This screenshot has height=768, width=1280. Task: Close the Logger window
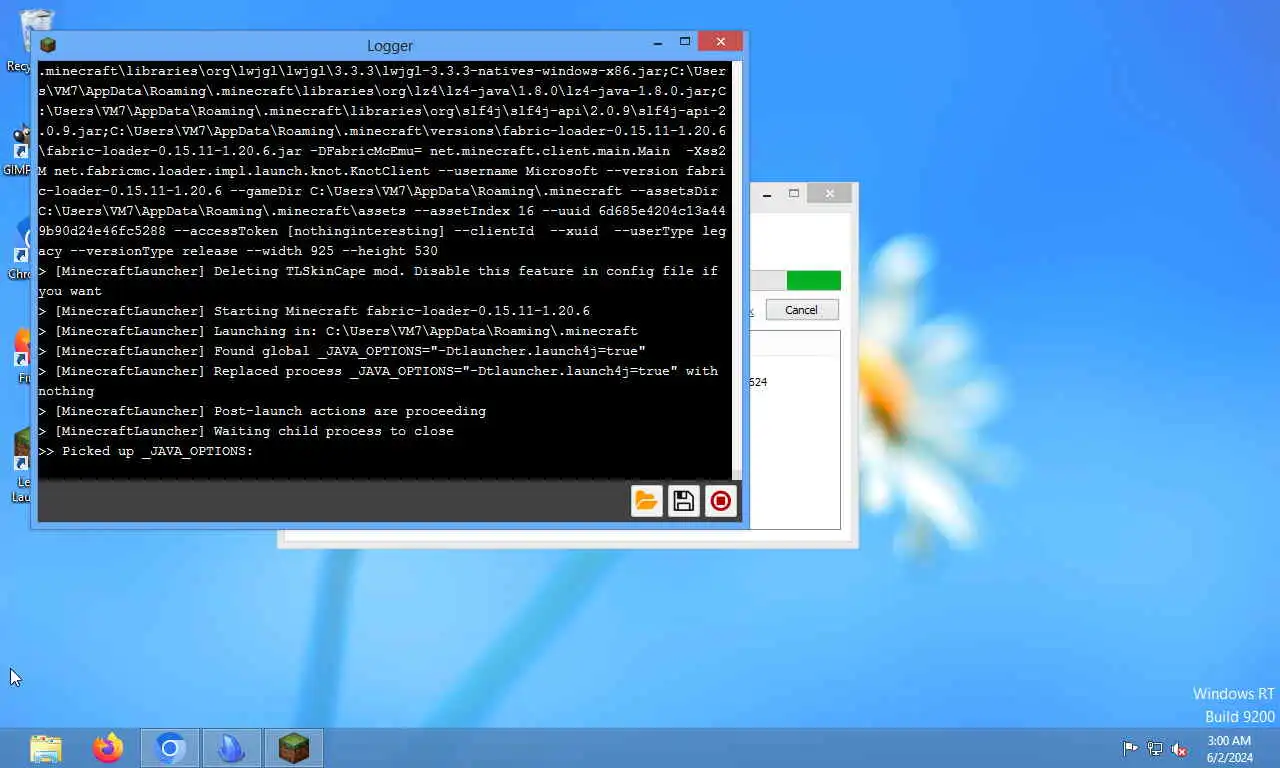click(x=720, y=42)
